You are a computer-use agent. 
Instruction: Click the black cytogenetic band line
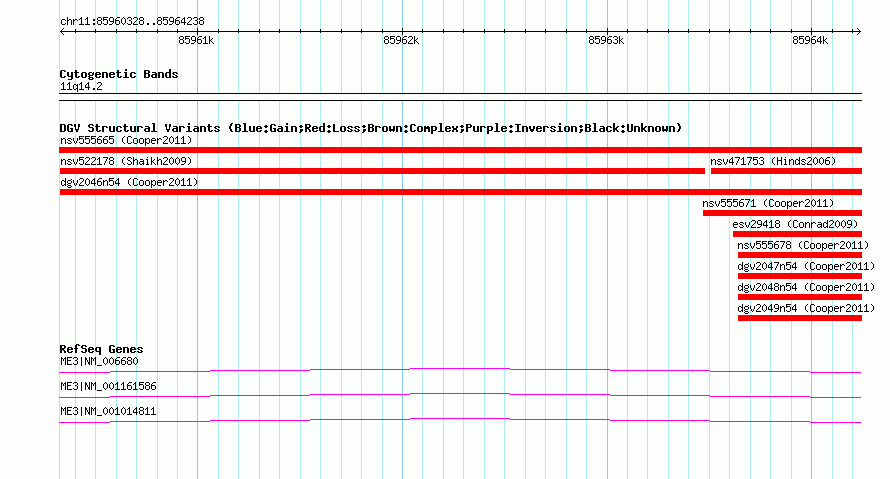[460, 97]
